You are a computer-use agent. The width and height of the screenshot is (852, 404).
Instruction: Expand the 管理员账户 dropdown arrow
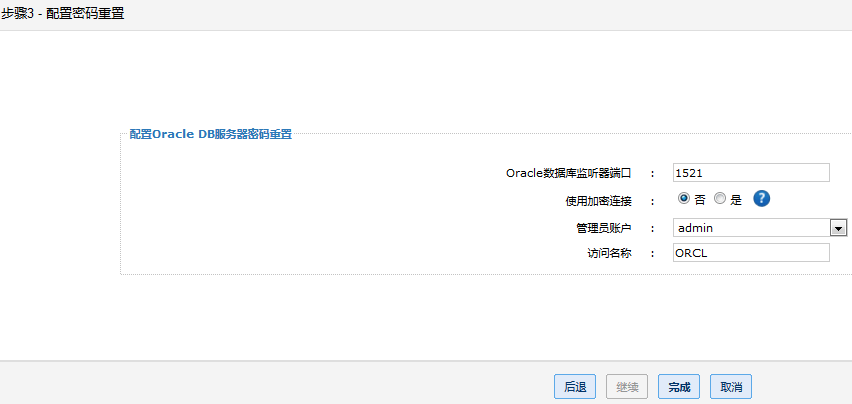838,227
